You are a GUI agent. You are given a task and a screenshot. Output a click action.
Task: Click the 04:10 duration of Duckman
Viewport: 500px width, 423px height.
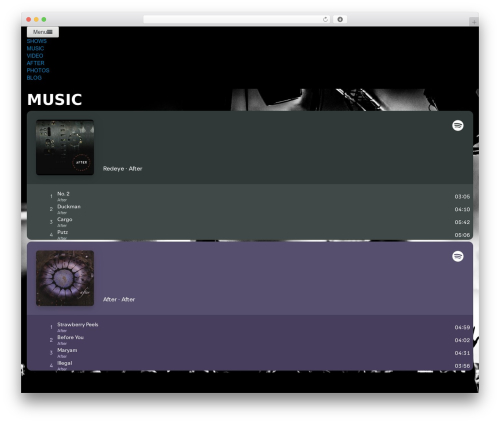[462, 209]
